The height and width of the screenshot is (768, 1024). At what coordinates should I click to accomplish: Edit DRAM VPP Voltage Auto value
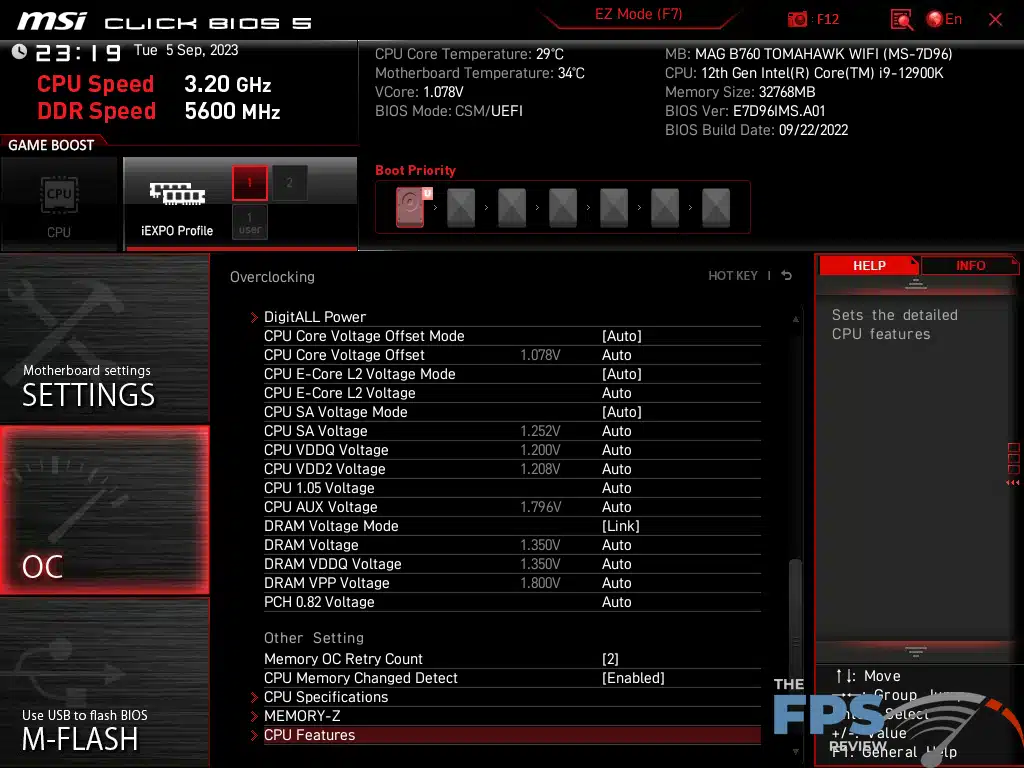pos(616,583)
